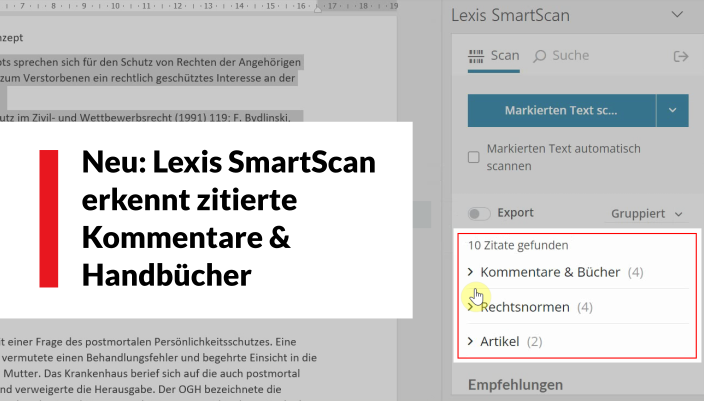Open the scan button dropdown arrow

click(x=672, y=110)
